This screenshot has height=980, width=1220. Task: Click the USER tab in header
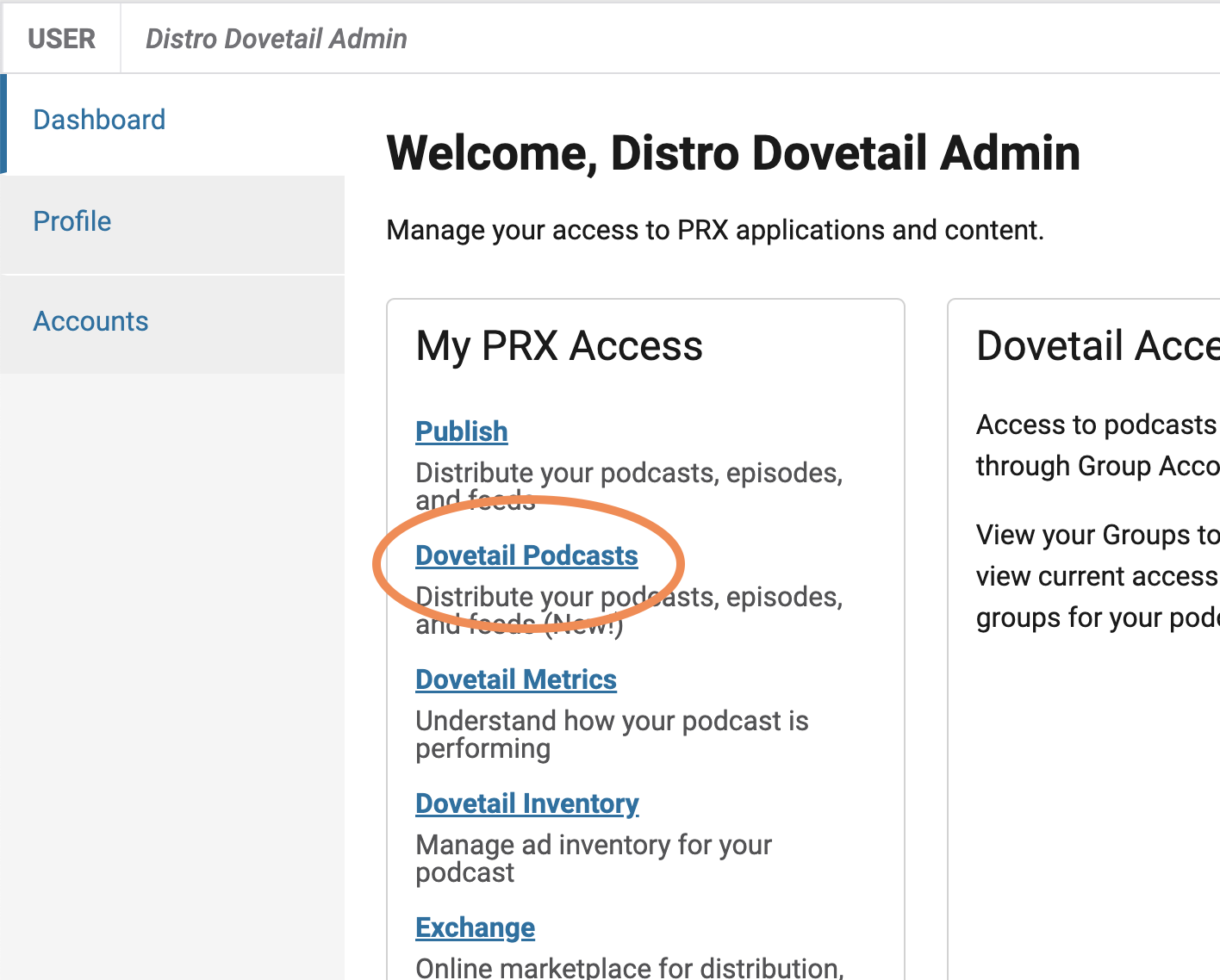[x=61, y=39]
